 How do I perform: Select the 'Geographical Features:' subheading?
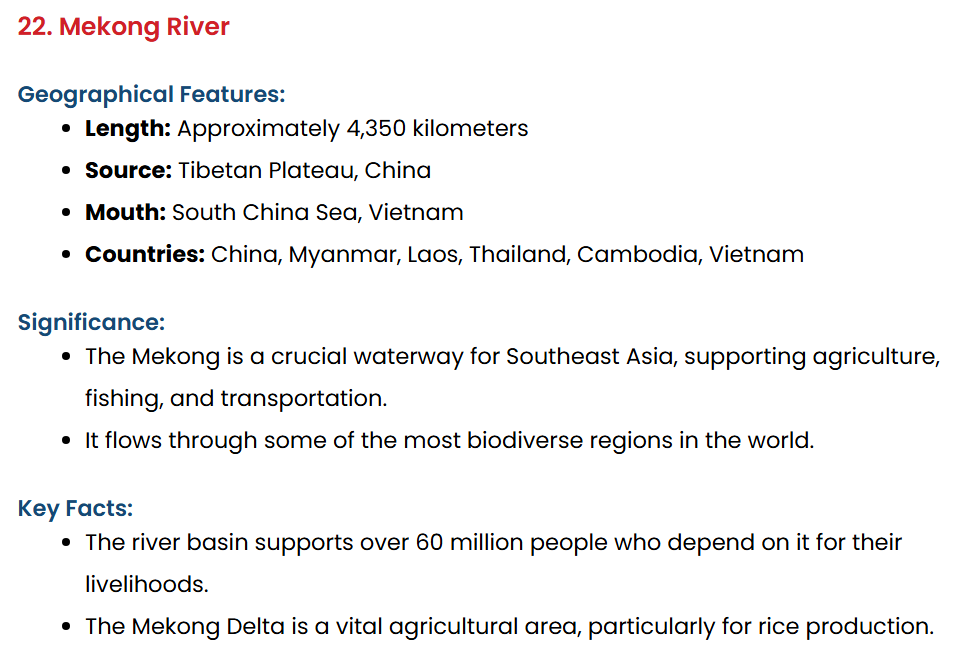tap(151, 94)
